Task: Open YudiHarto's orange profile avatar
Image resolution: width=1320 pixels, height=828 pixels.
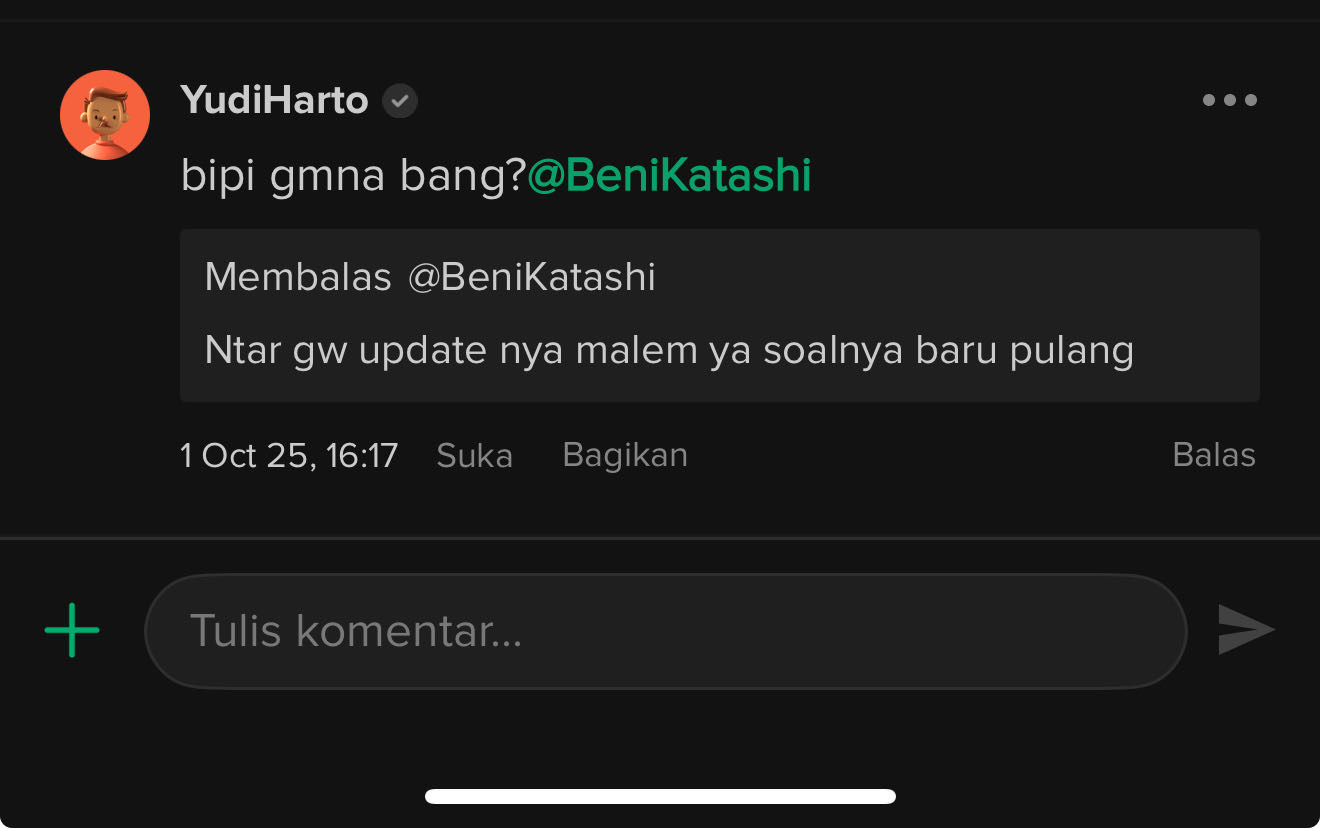Action: tap(105, 115)
